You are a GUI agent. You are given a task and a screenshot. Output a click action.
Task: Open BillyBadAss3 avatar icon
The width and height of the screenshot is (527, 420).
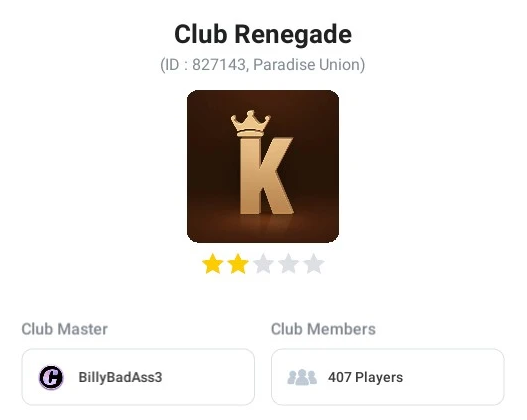51,377
